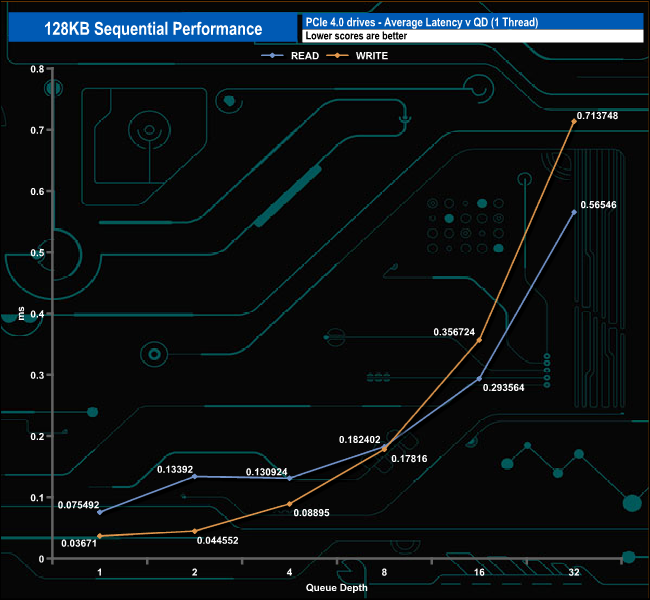Click x-axis label 2
This screenshot has height=600, width=650.
(x=194, y=572)
